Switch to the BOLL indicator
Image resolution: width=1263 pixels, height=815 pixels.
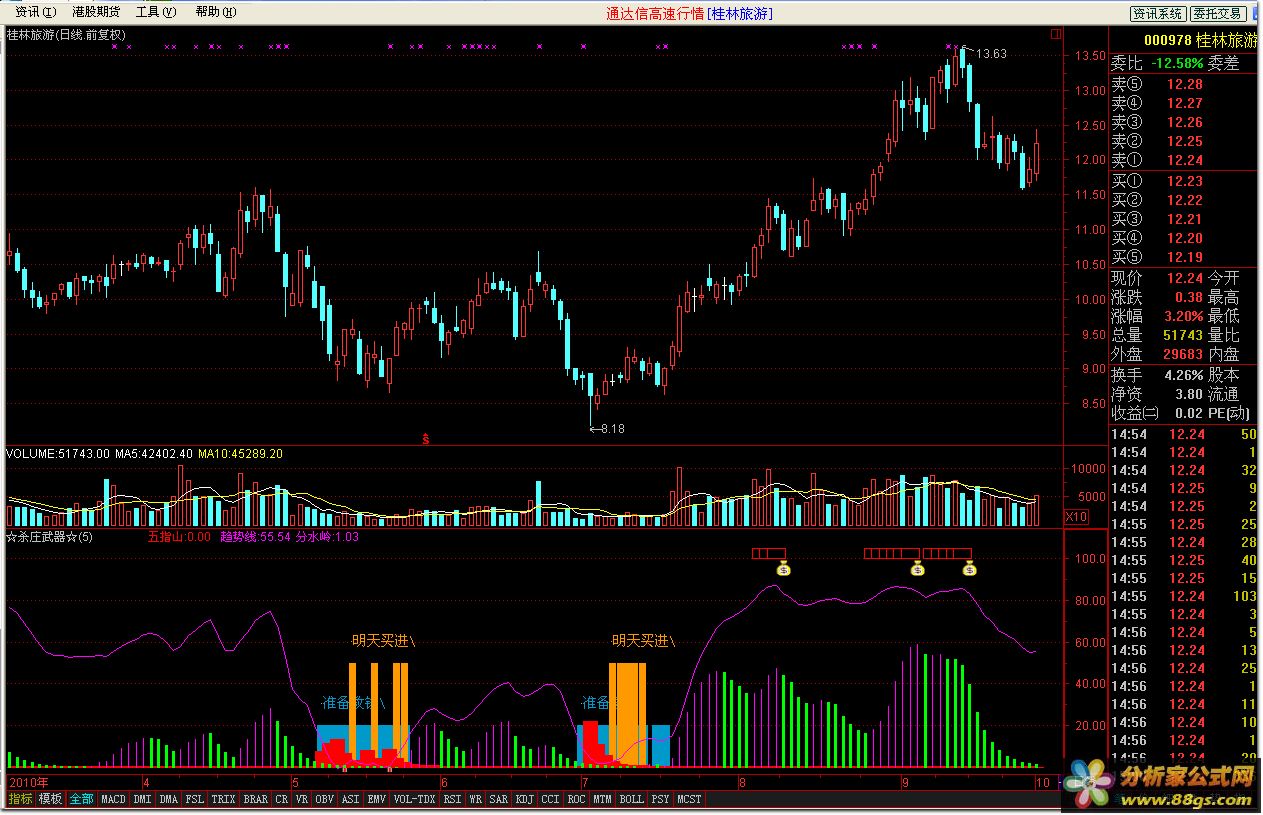pyautogui.click(x=632, y=799)
